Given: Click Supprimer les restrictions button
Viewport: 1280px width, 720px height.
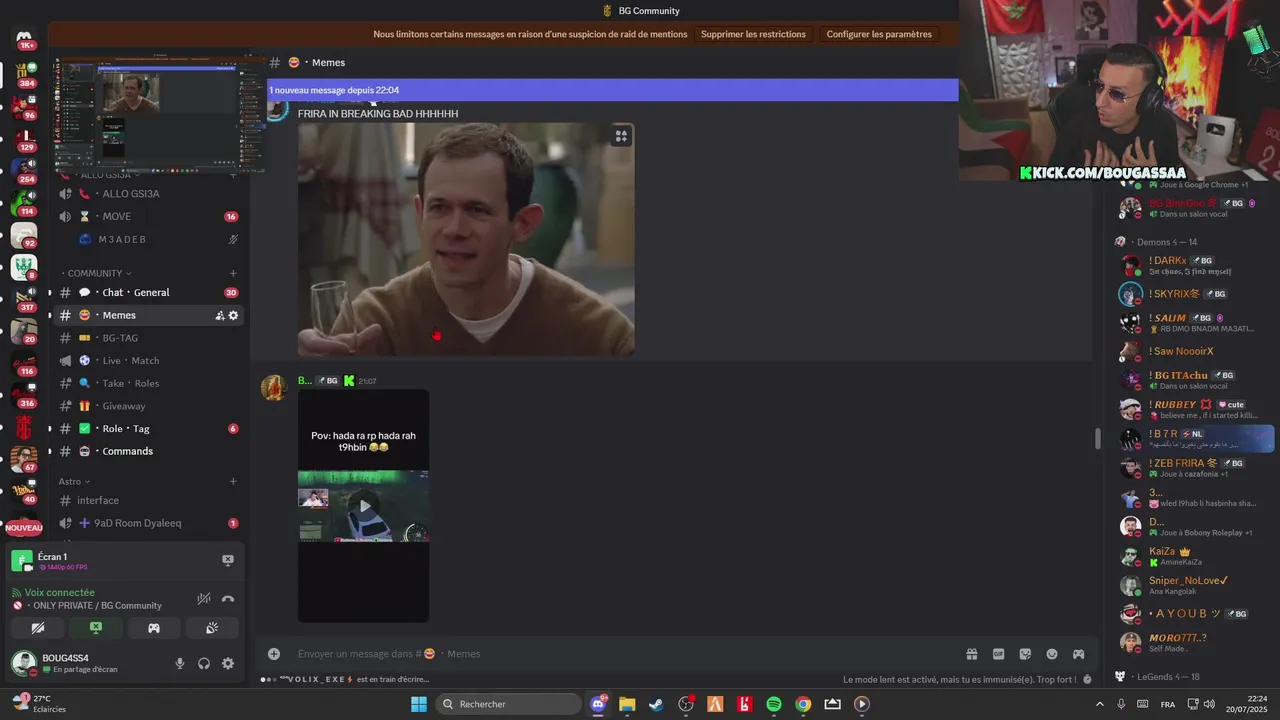Looking at the screenshot, I should point(753,34).
